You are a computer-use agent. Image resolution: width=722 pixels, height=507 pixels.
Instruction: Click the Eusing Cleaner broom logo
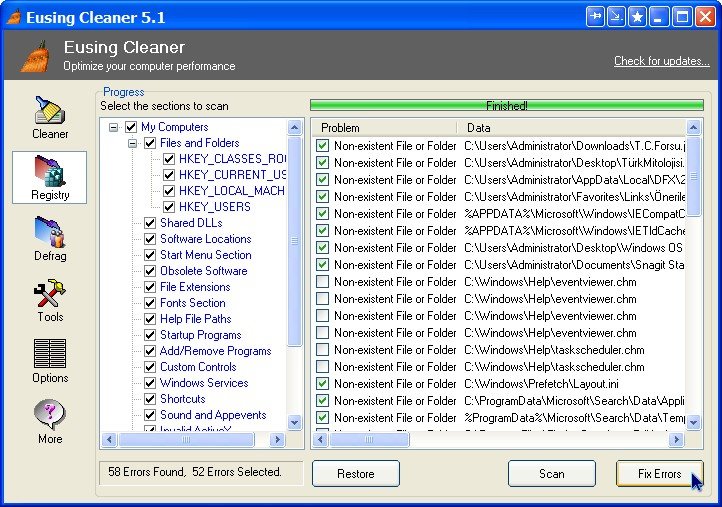[36, 56]
